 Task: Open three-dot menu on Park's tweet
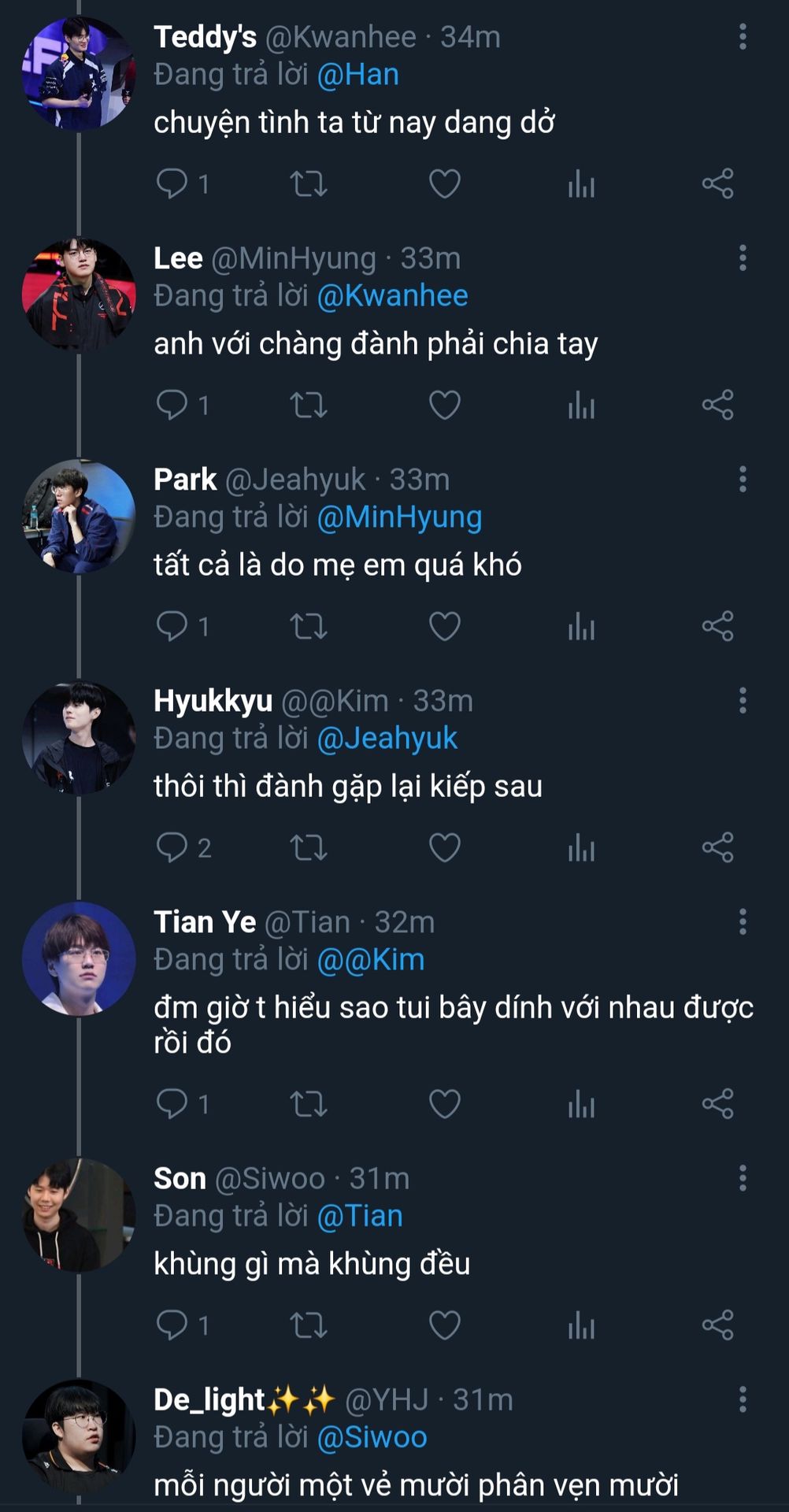click(x=743, y=480)
